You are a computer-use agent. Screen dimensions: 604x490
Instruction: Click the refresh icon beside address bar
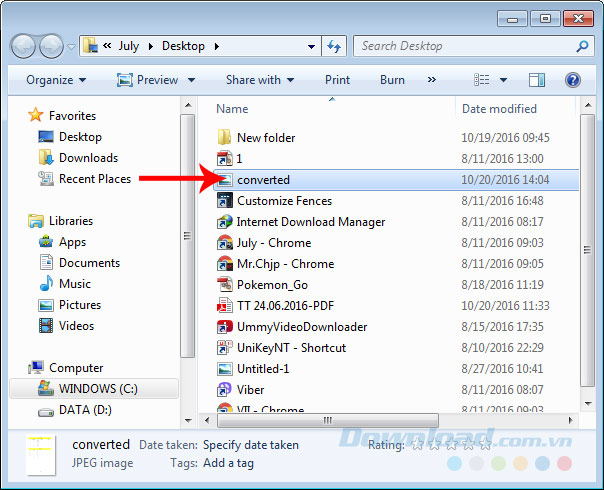tap(334, 46)
